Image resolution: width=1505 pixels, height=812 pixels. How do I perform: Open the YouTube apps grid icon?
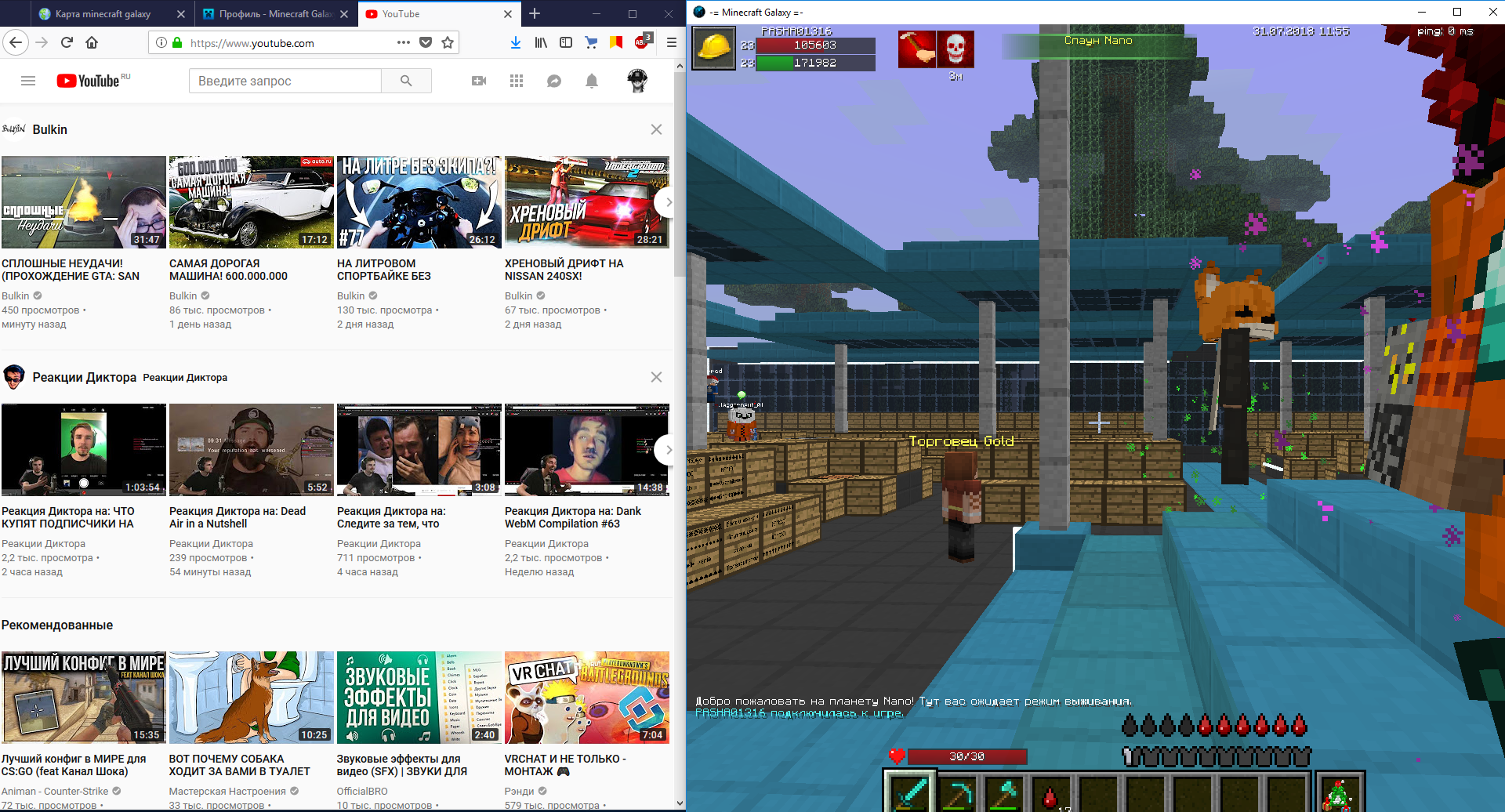click(517, 81)
